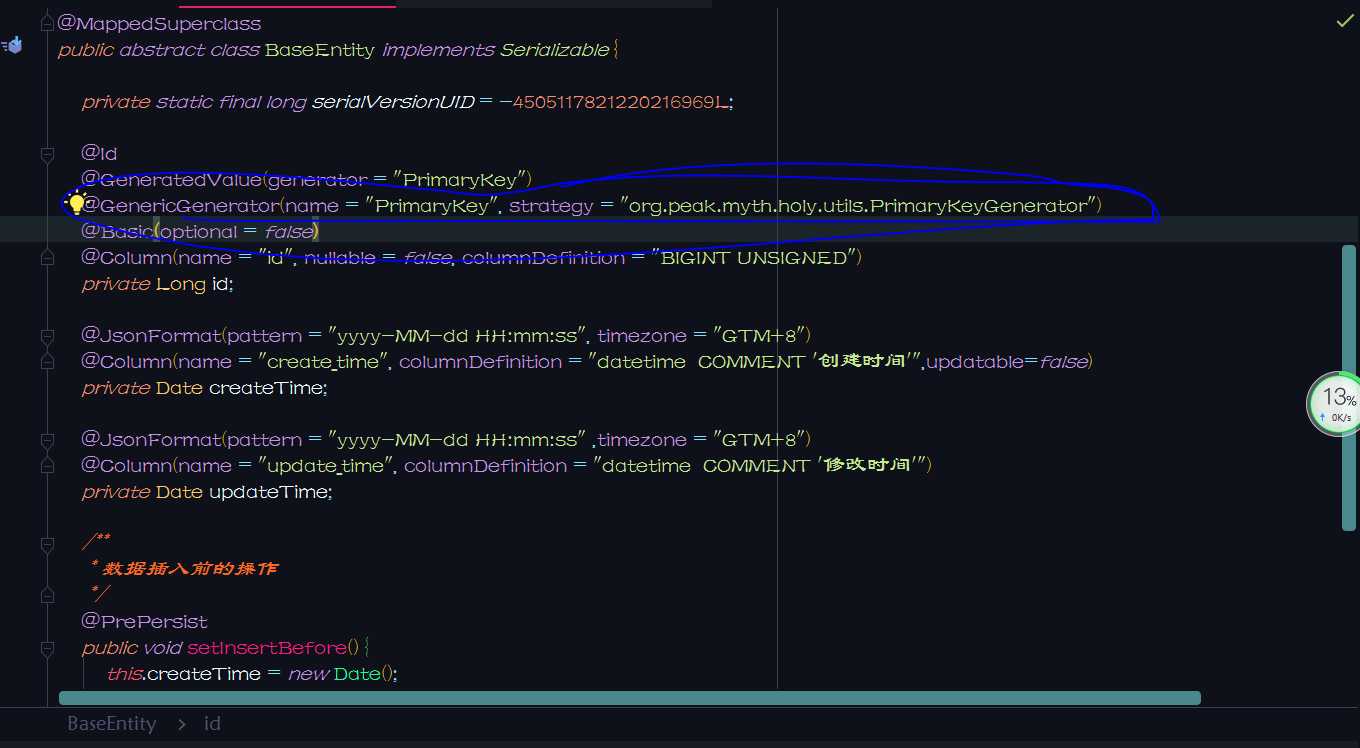Click the @GeneratedValue annotation
This screenshot has height=748, width=1360.
coord(172,179)
